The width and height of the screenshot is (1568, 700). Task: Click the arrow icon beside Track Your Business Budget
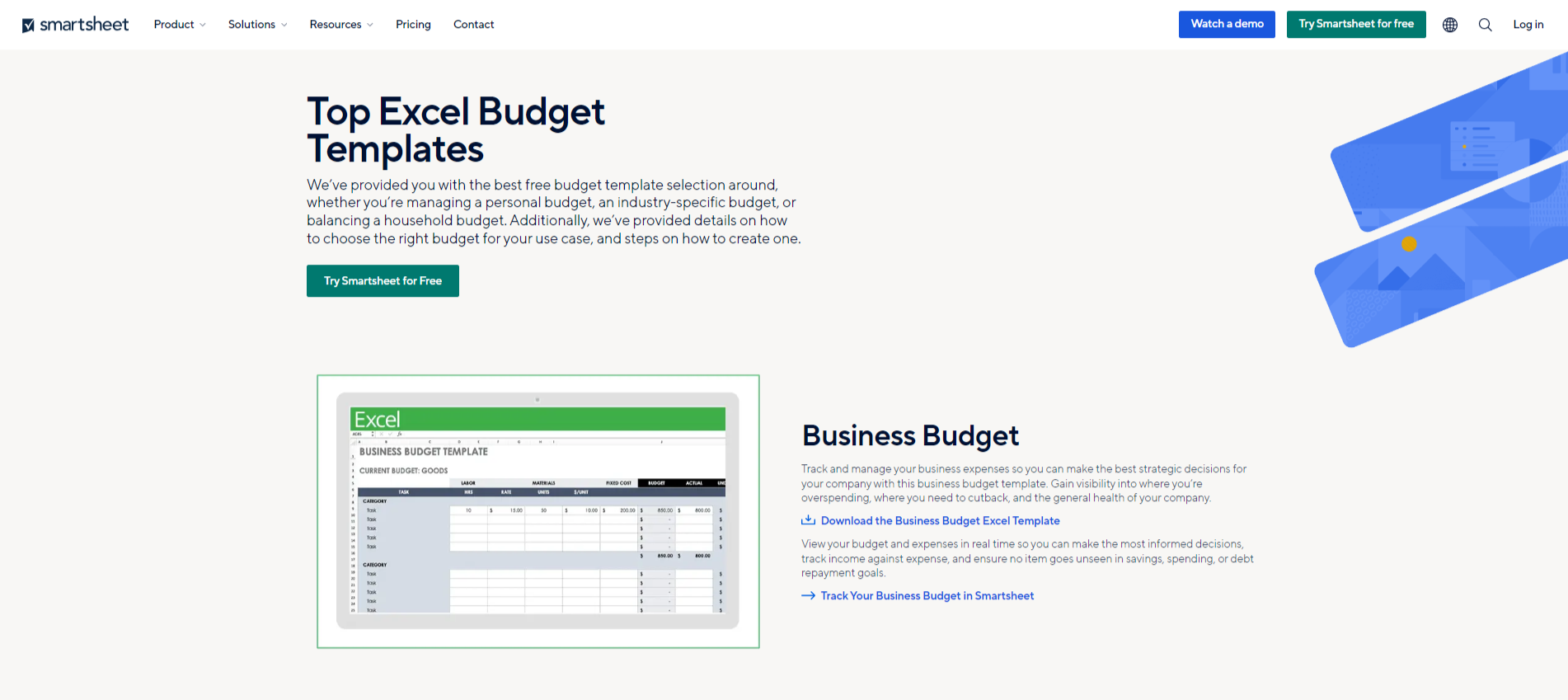(808, 595)
